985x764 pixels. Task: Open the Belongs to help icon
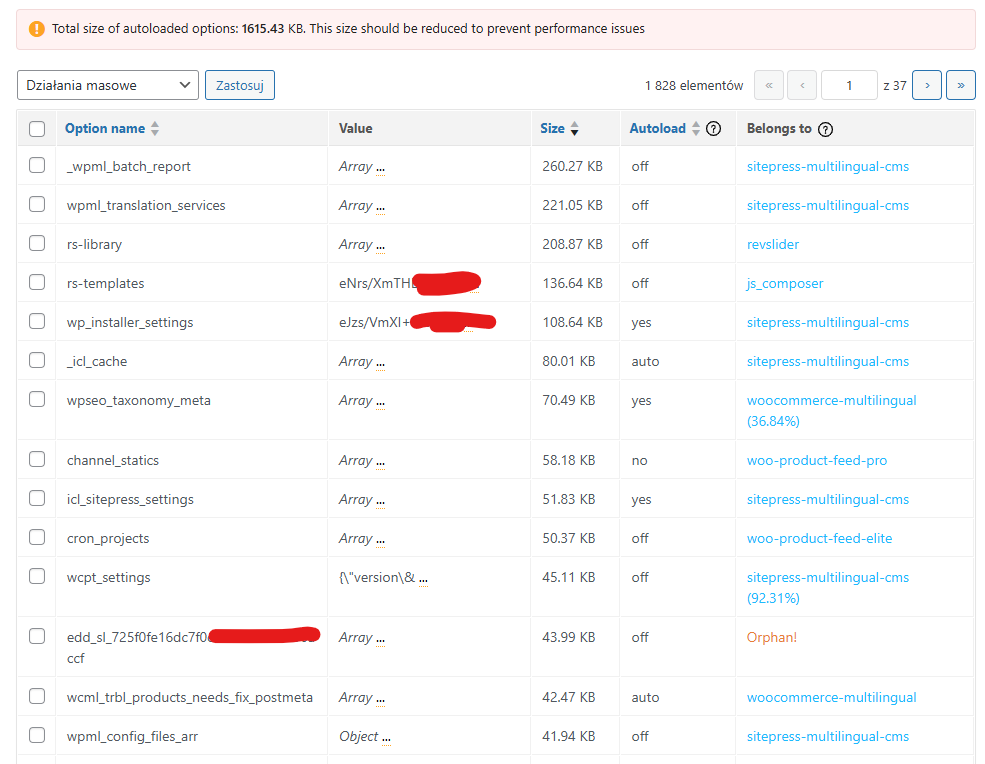click(x=825, y=129)
